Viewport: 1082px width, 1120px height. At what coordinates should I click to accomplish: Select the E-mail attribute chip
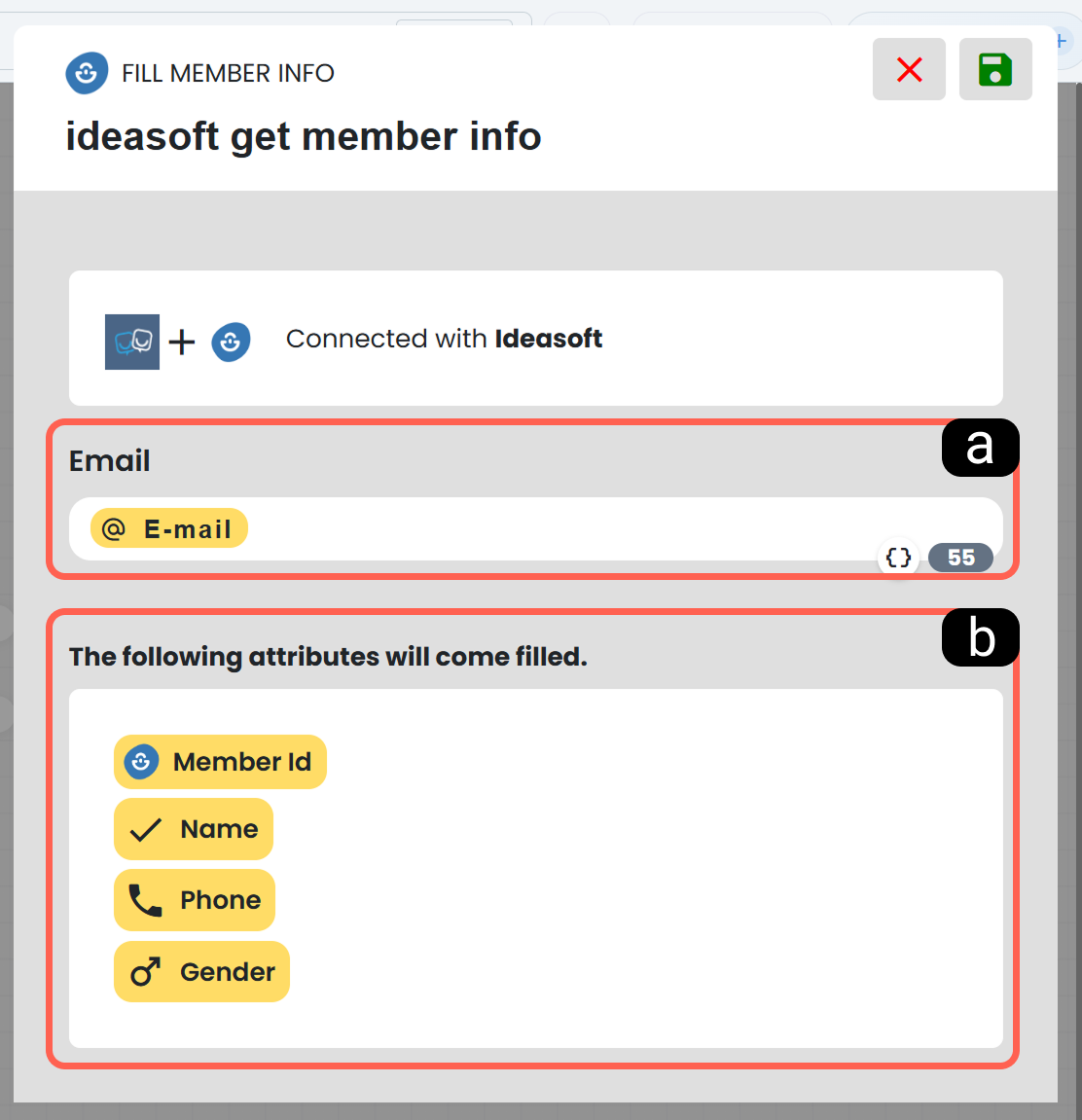tap(169, 528)
